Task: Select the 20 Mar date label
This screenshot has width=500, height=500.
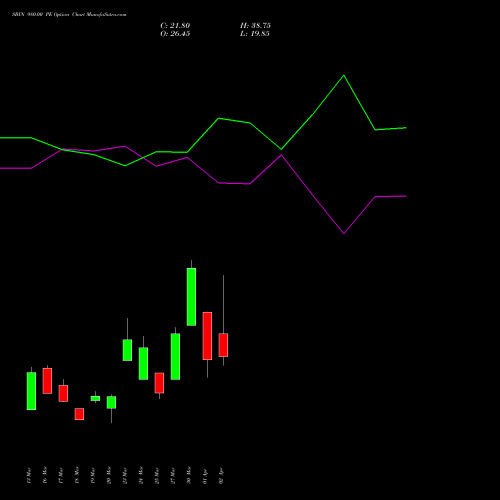Action: [x=109, y=475]
